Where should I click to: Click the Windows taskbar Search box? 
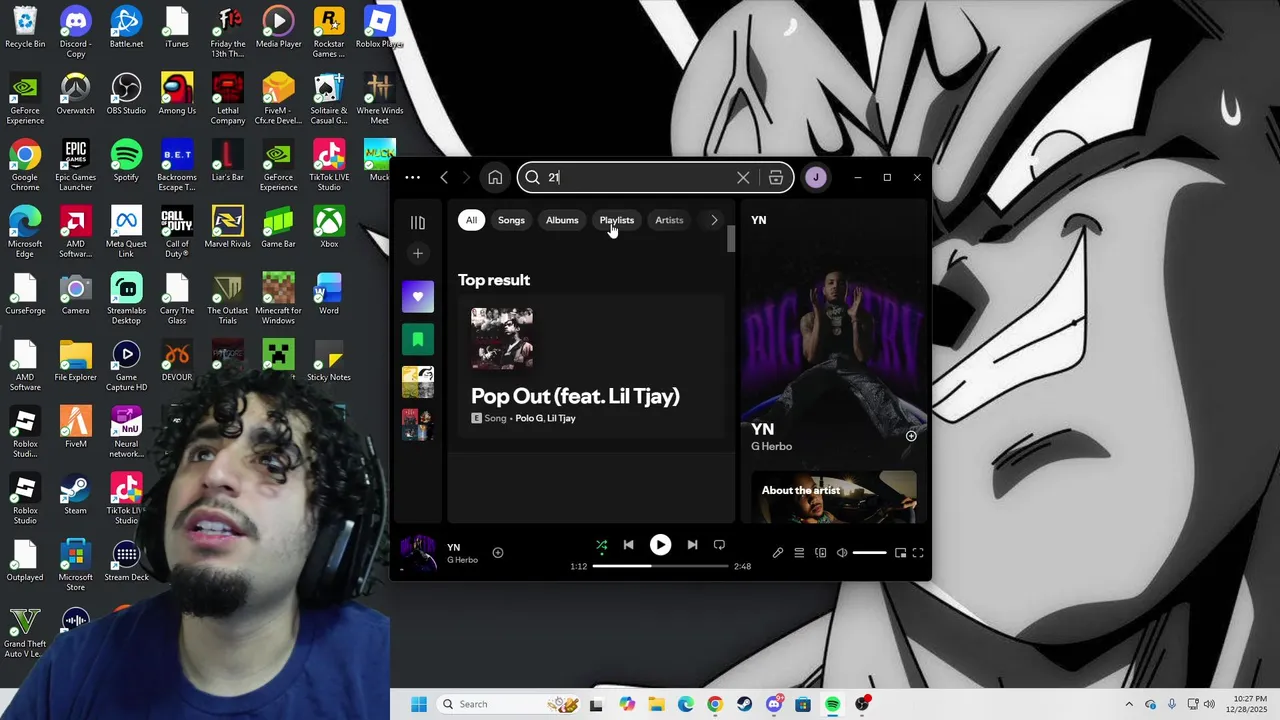point(508,704)
